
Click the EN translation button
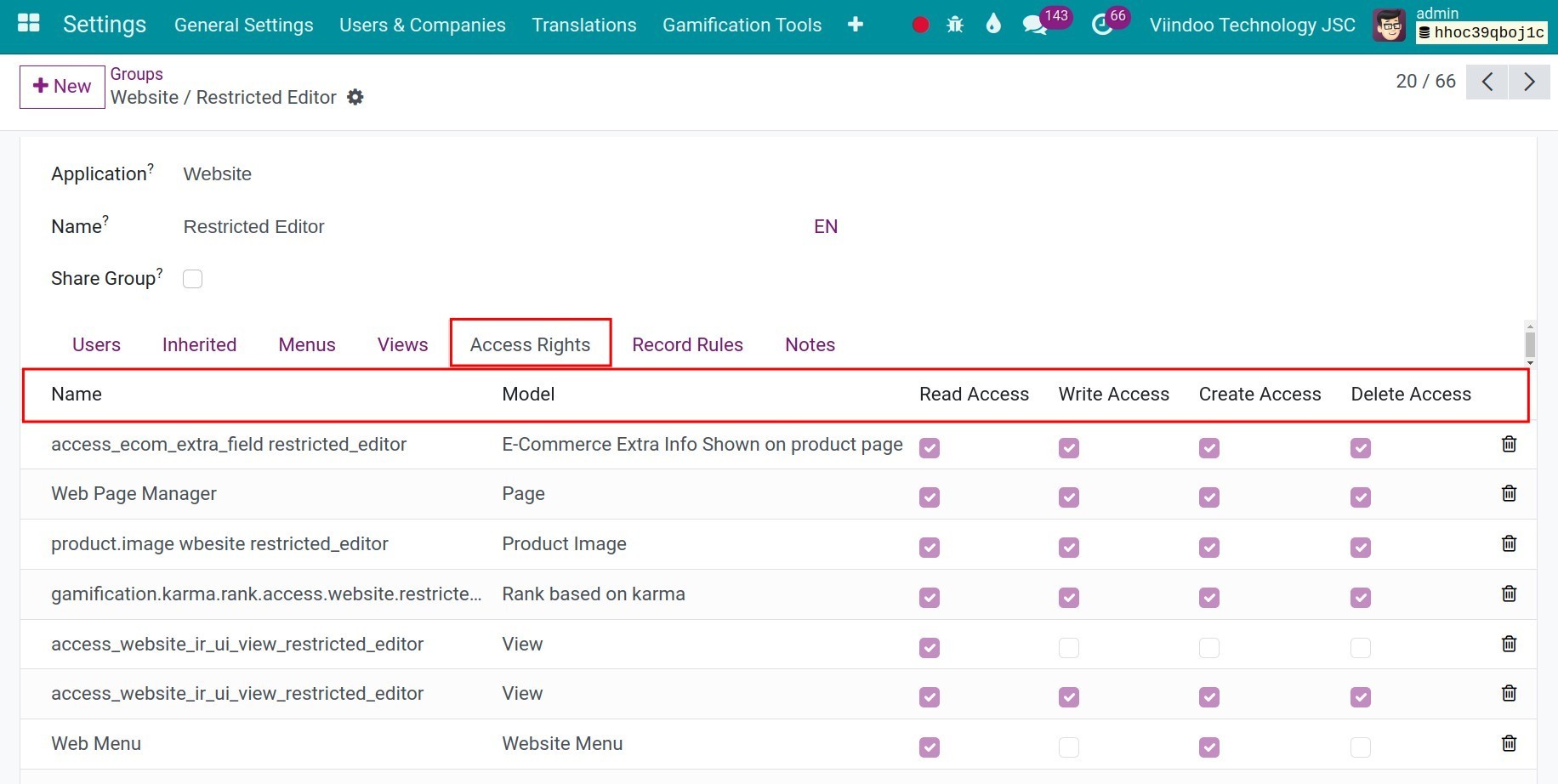coord(826,226)
